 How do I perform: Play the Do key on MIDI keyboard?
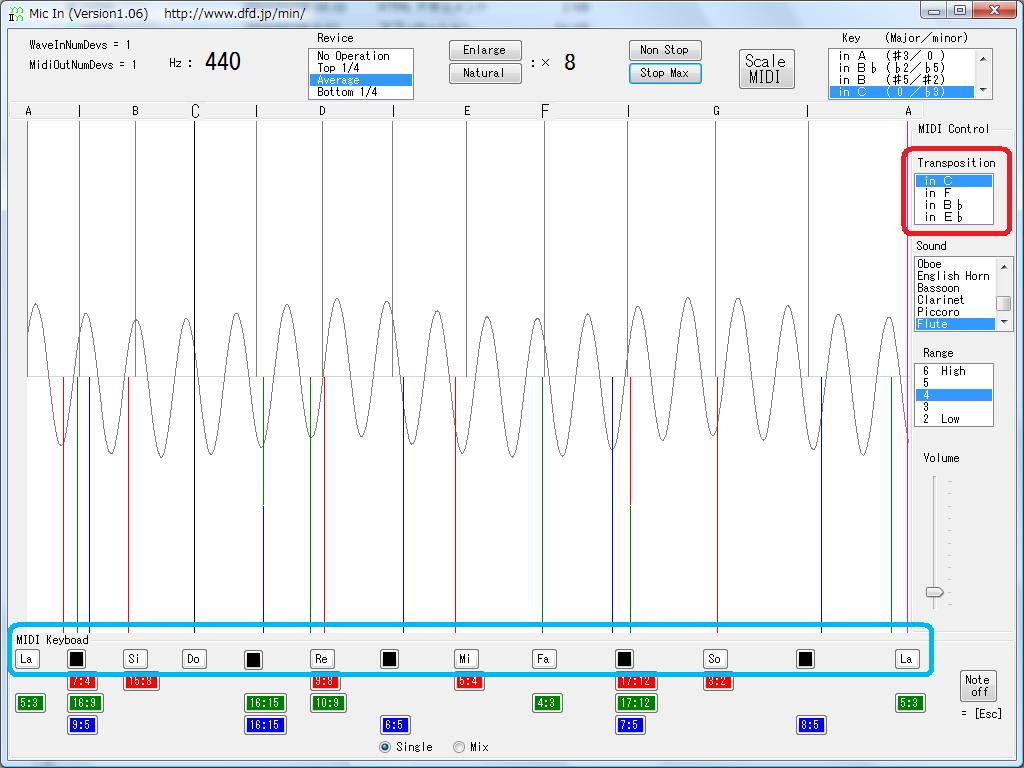194,659
